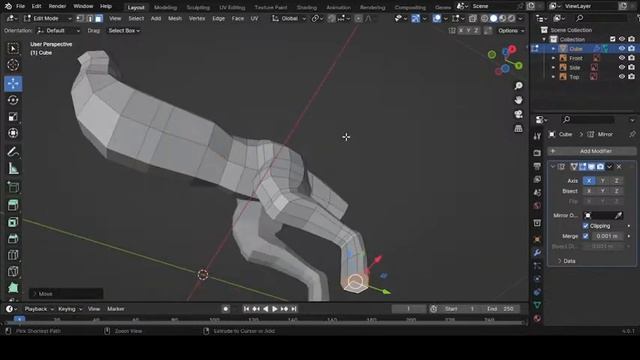The width and height of the screenshot is (640, 360).
Task: Switch to edge select mode
Action: [x=90, y=18]
